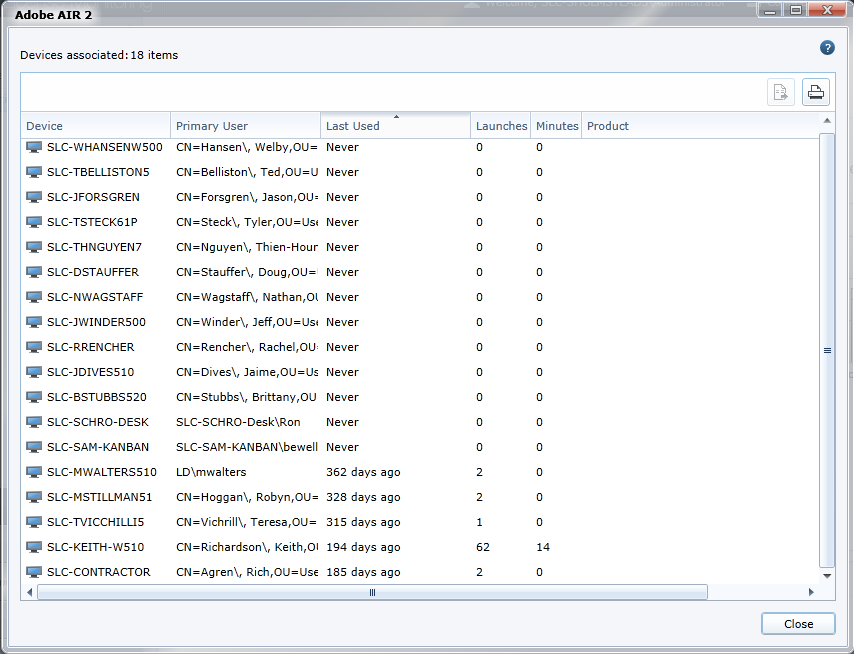
Task: Click the blue help question mark icon
Action: [x=827, y=48]
